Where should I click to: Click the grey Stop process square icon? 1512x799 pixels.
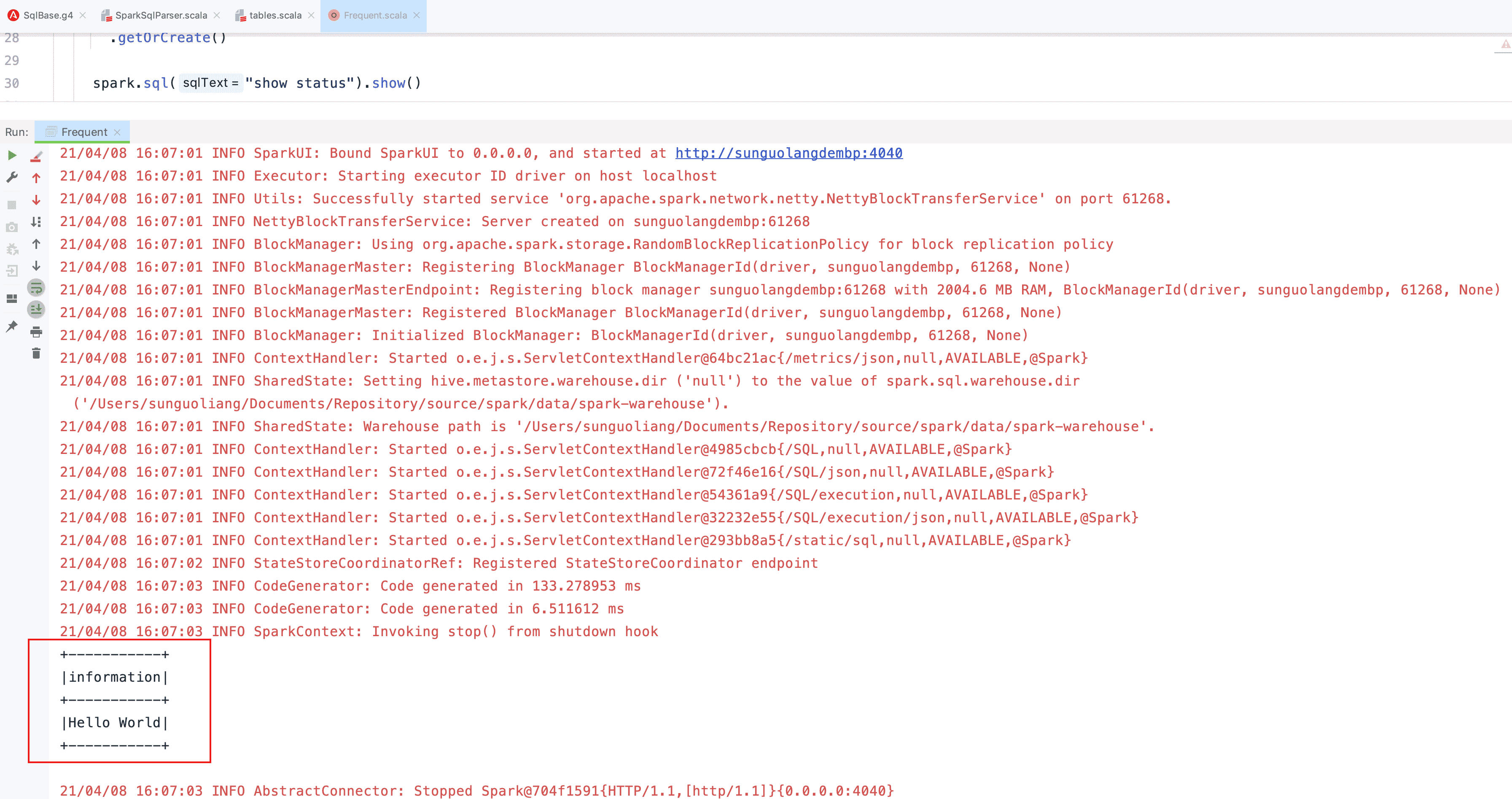(x=12, y=205)
